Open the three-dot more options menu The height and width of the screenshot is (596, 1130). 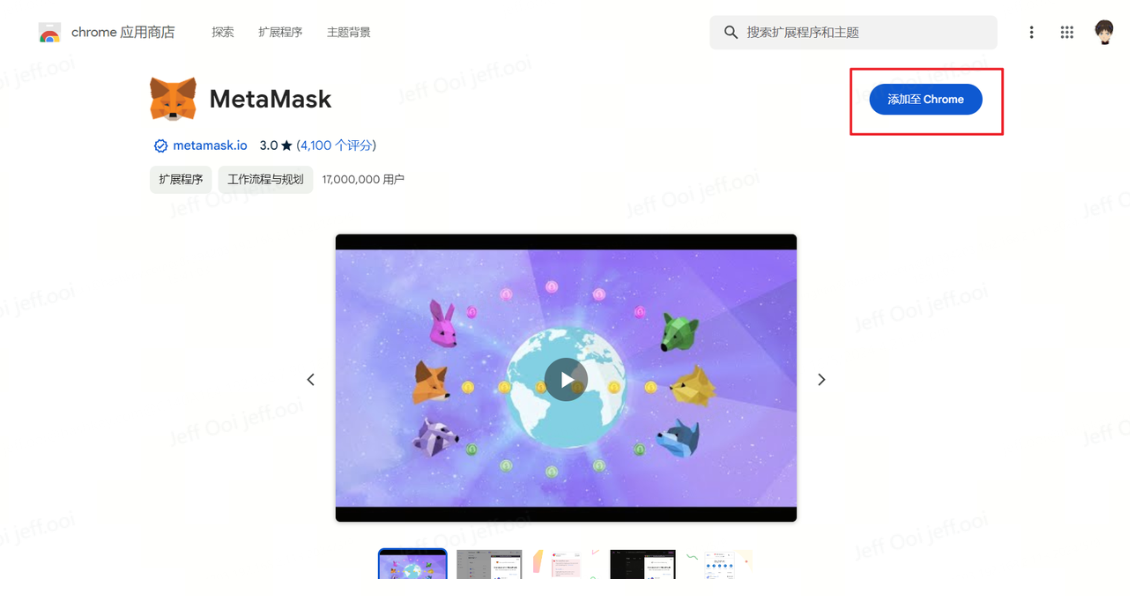[x=1031, y=32]
